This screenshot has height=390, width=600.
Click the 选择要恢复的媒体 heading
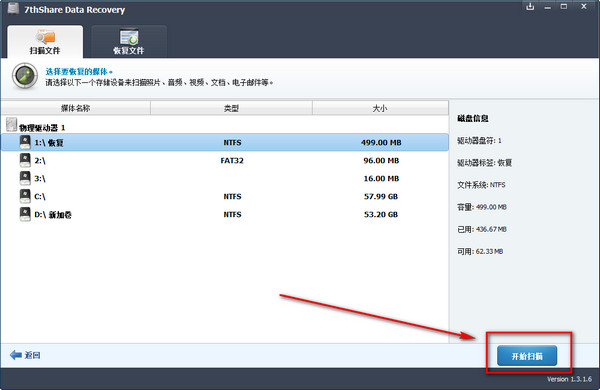pos(79,72)
